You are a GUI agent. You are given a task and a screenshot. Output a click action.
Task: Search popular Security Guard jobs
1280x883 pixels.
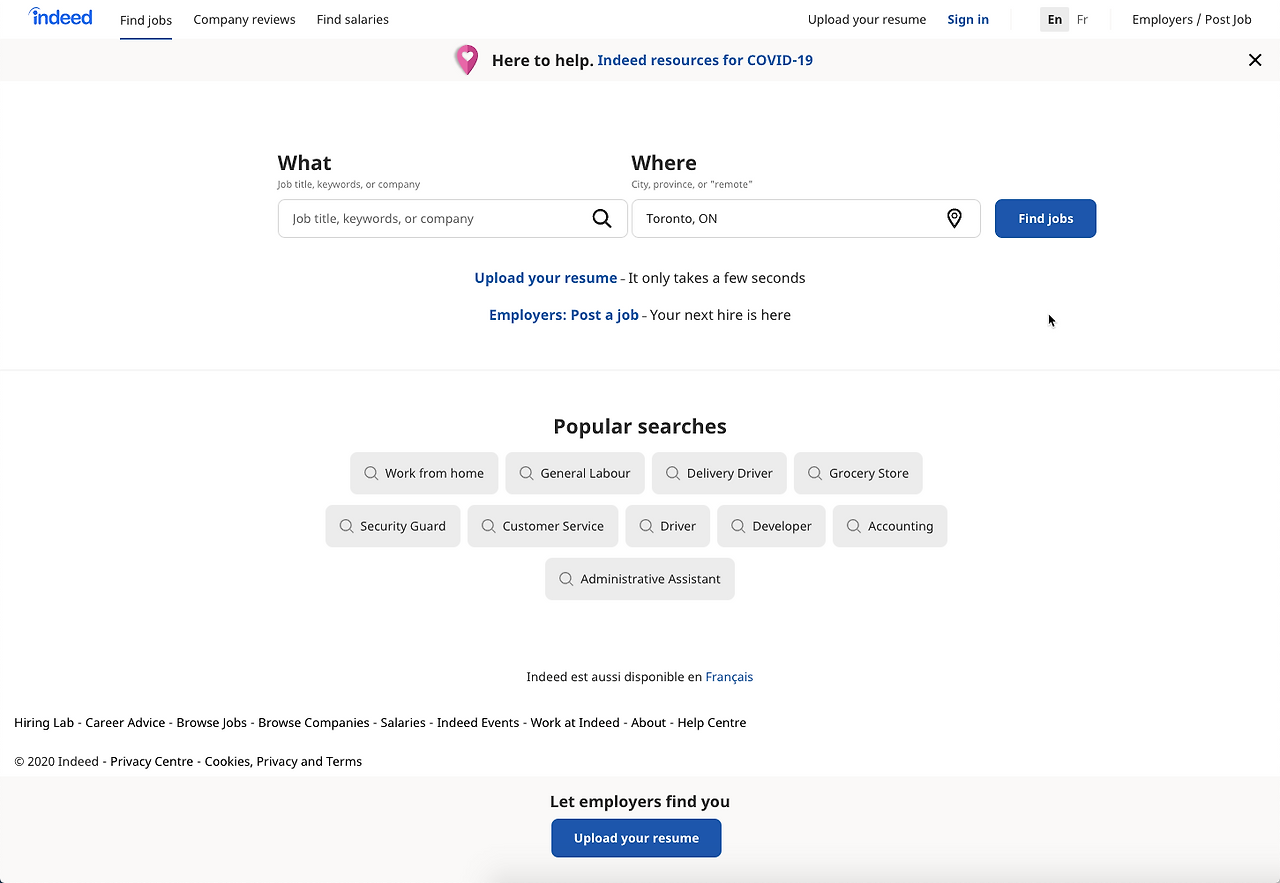(x=393, y=526)
